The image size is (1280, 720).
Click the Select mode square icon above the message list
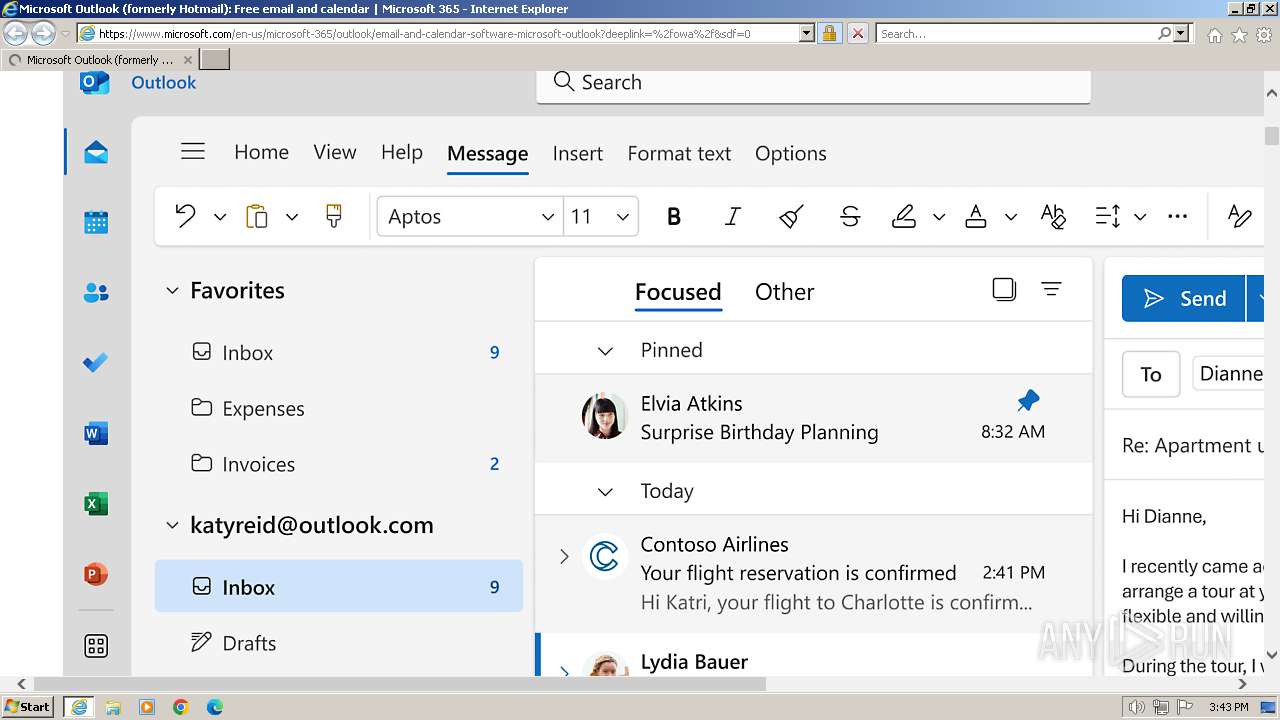coord(1004,290)
